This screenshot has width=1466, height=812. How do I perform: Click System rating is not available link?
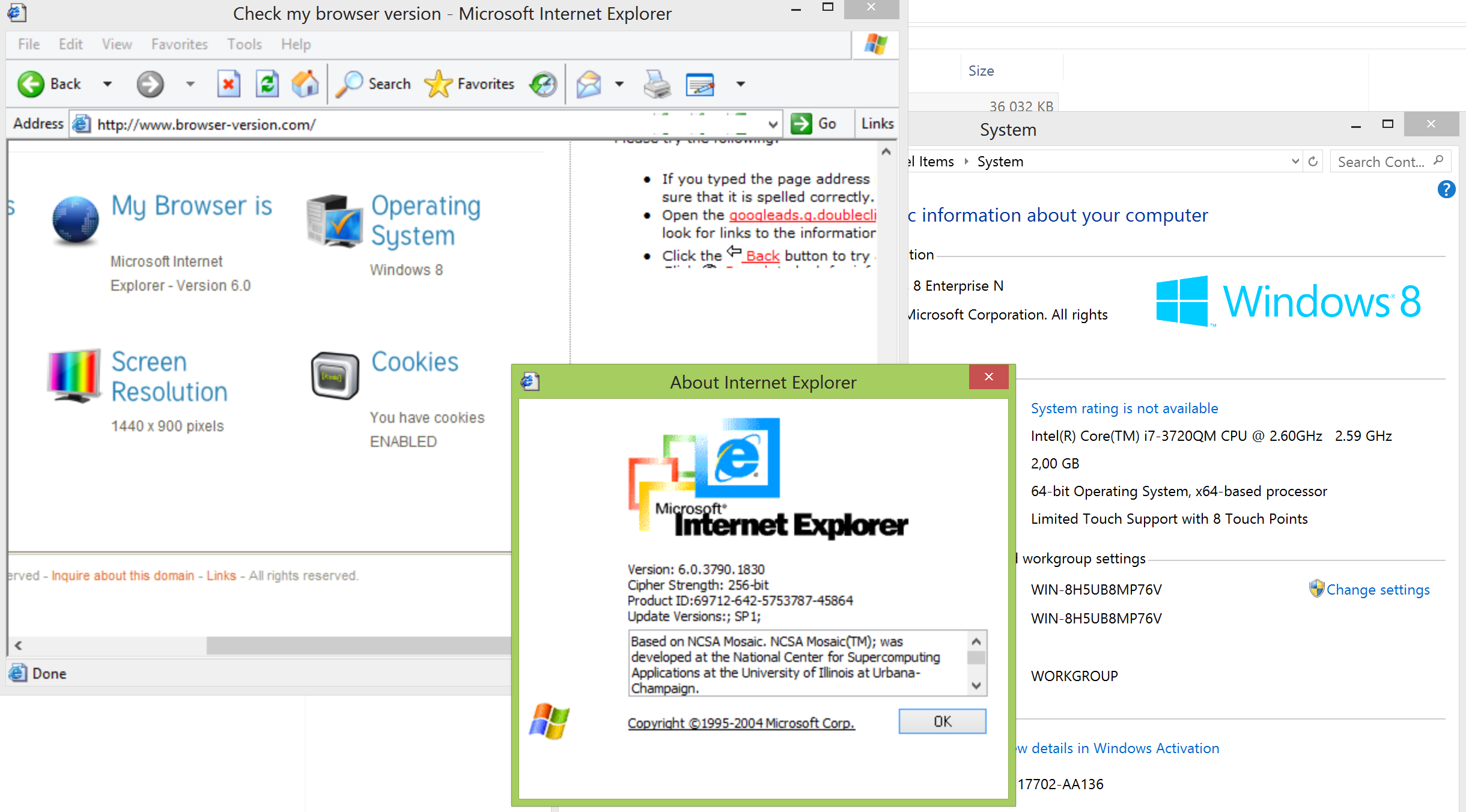coord(1125,408)
